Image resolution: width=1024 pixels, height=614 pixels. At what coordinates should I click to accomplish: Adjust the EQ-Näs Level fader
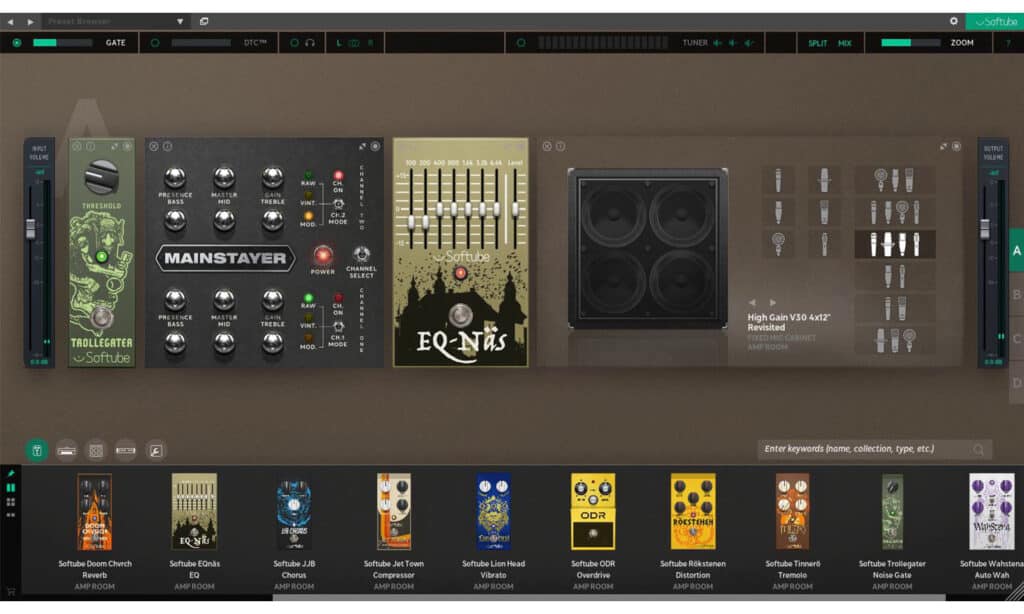pos(515,207)
